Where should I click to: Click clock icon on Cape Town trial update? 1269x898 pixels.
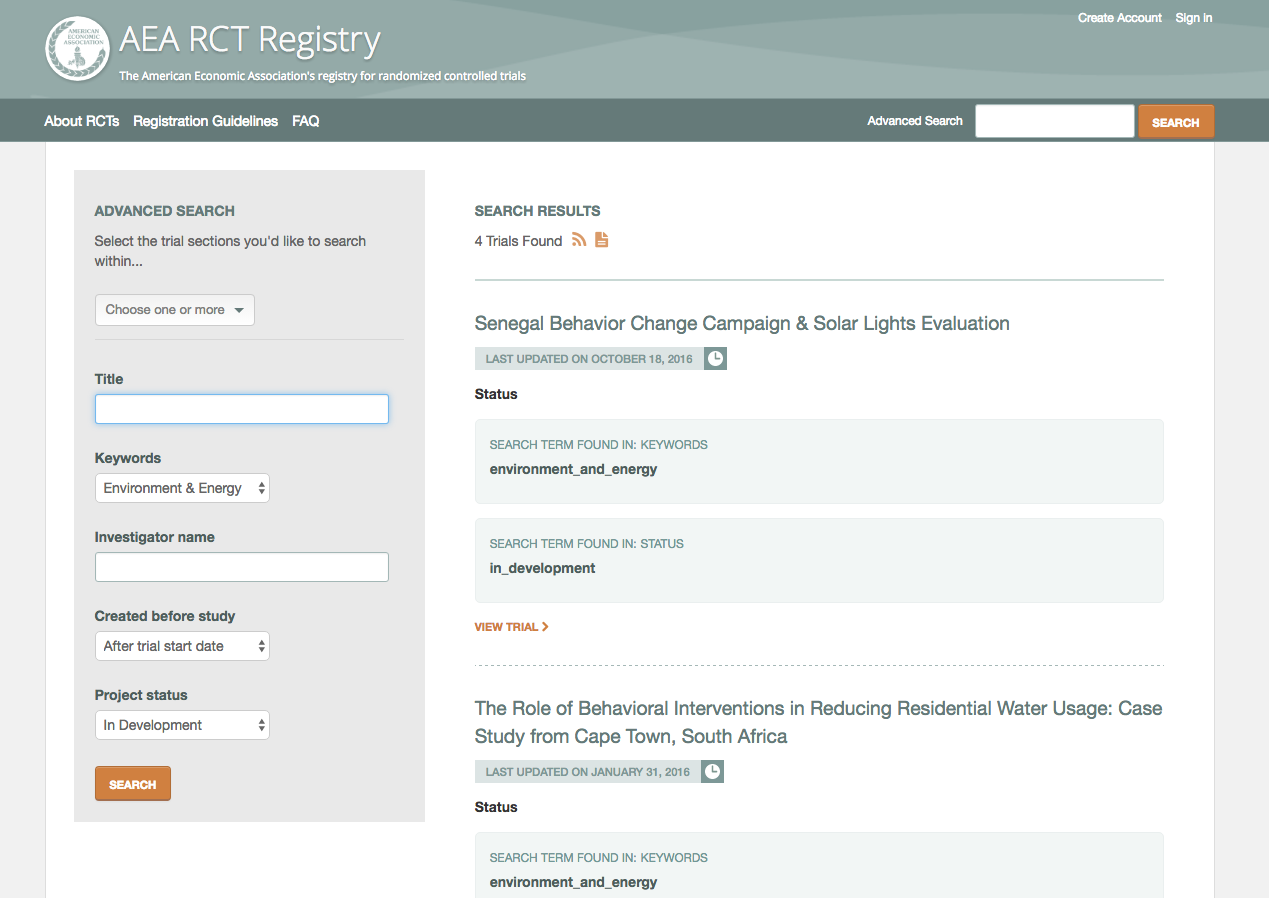tap(712, 772)
